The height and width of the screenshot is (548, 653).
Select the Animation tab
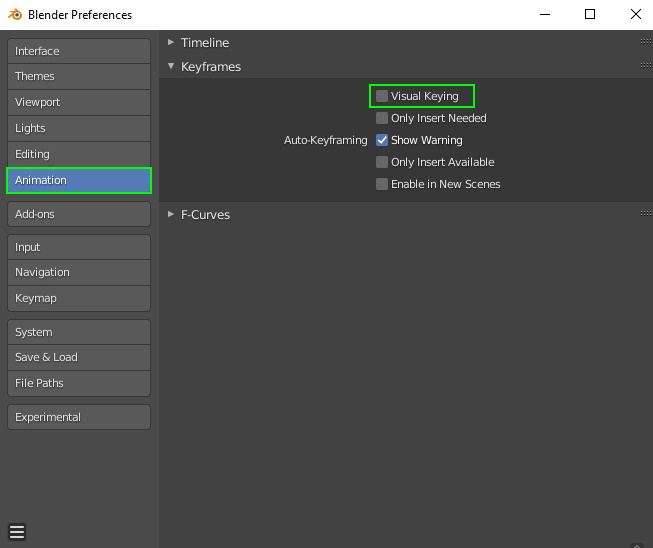pos(79,180)
